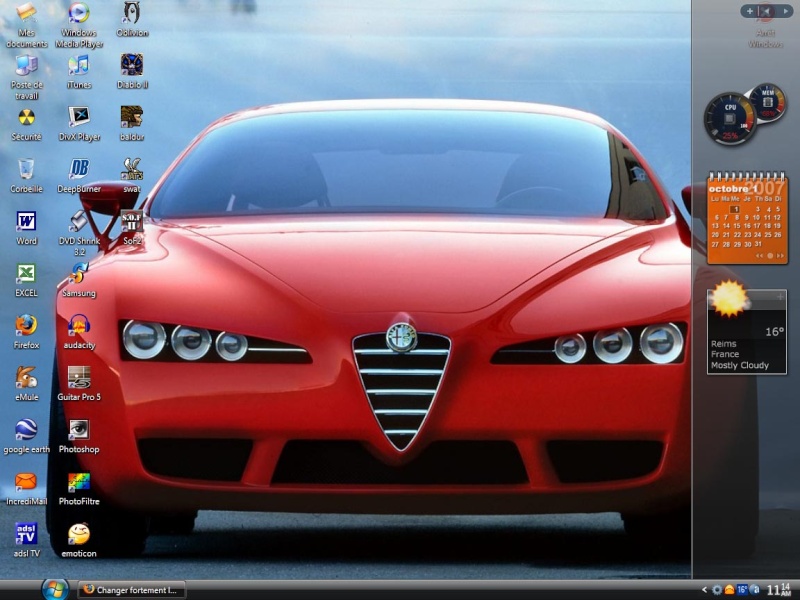Open Firefox from the desktop
Viewport: 800px width, 600px height.
click(27, 333)
